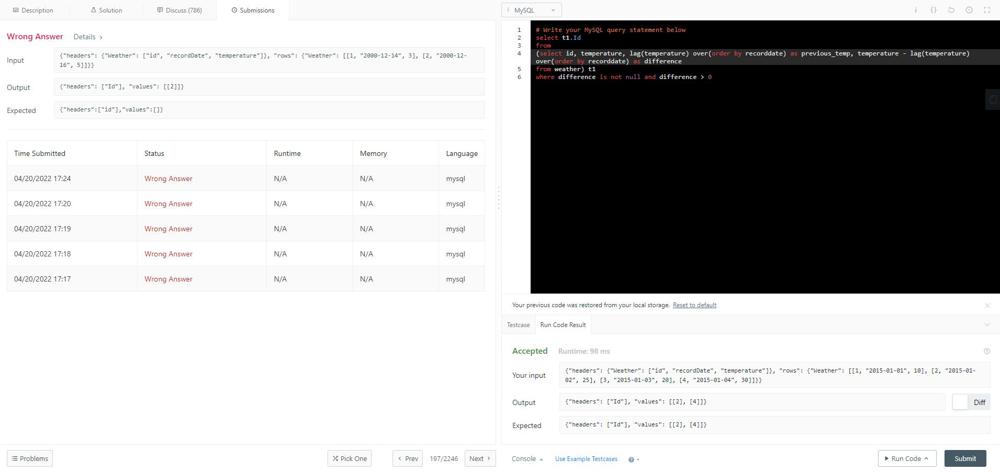Click the reset code to default icon
Image resolution: width=1000 pixels, height=472 pixels.
pyautogui.click(x=952, y=10)
